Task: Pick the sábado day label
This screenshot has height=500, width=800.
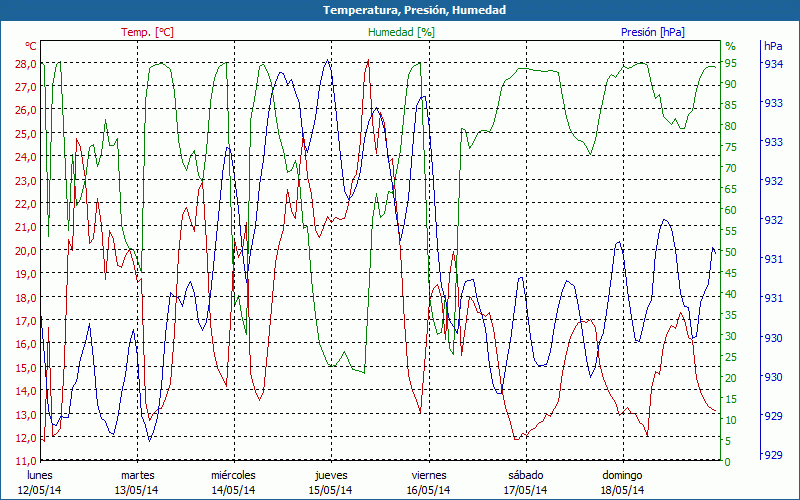Action: coord(525,475)
